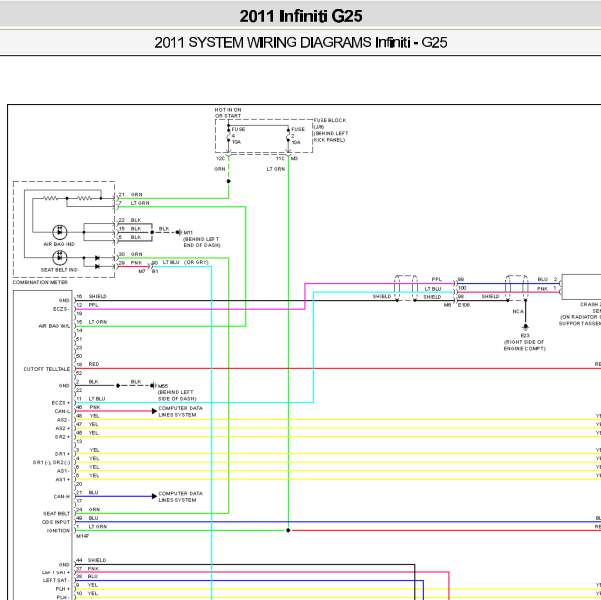Viewport: 601px width, 600px height.
Task: Select the "AS1 -" terminal label
Action: click(x=63, y=471)
